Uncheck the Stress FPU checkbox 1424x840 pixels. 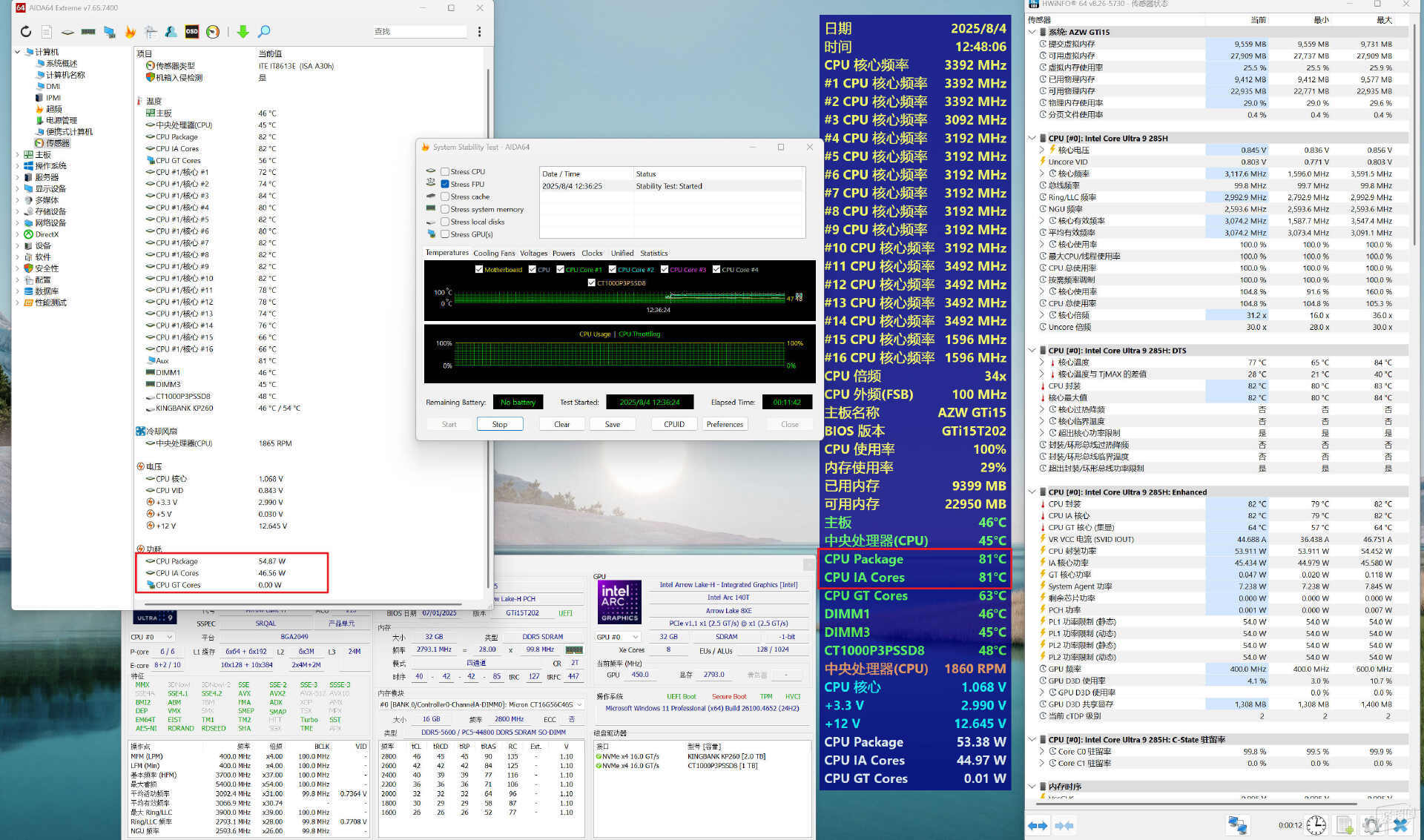point(445,184)
